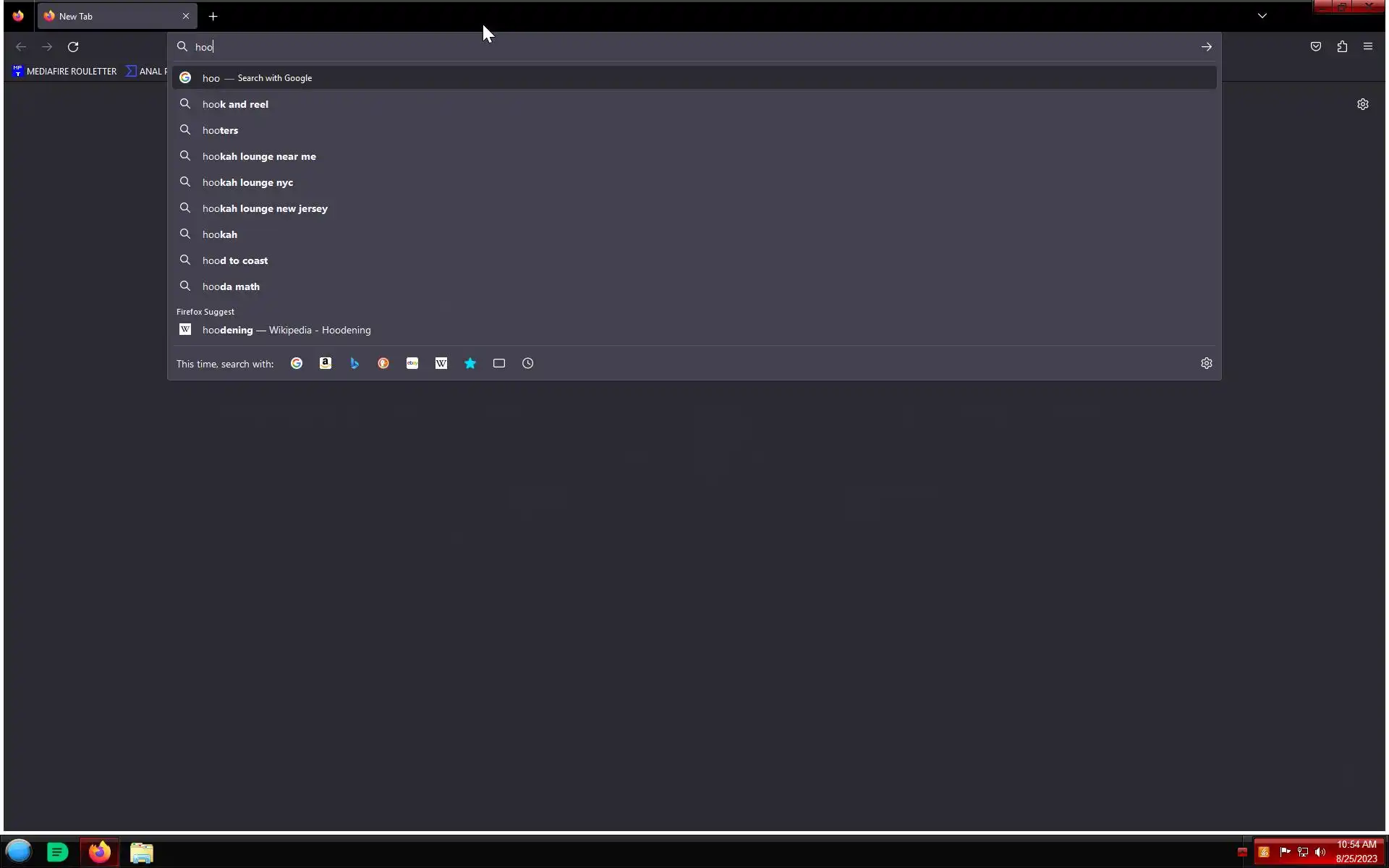Search within Bookmarks using star icon
The image size is (1389, 868).
coord(470,364)
